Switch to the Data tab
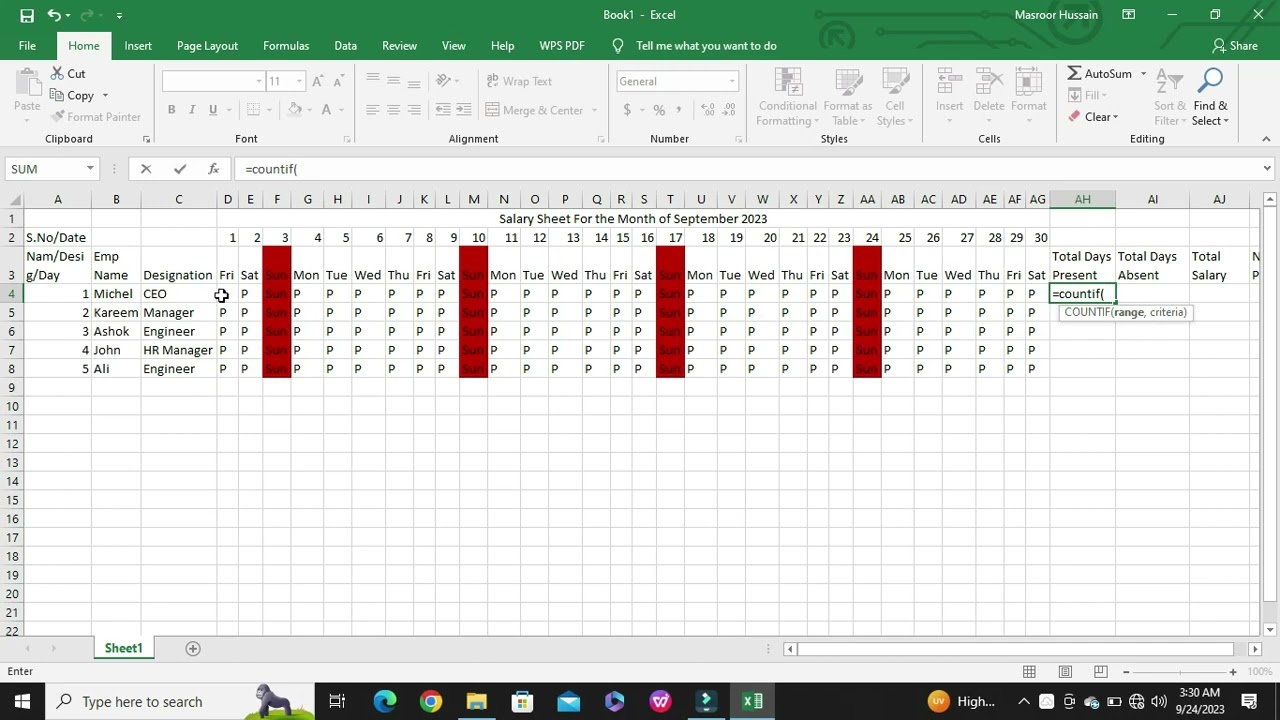This screenshot has width=1280, height=720. 345,46
